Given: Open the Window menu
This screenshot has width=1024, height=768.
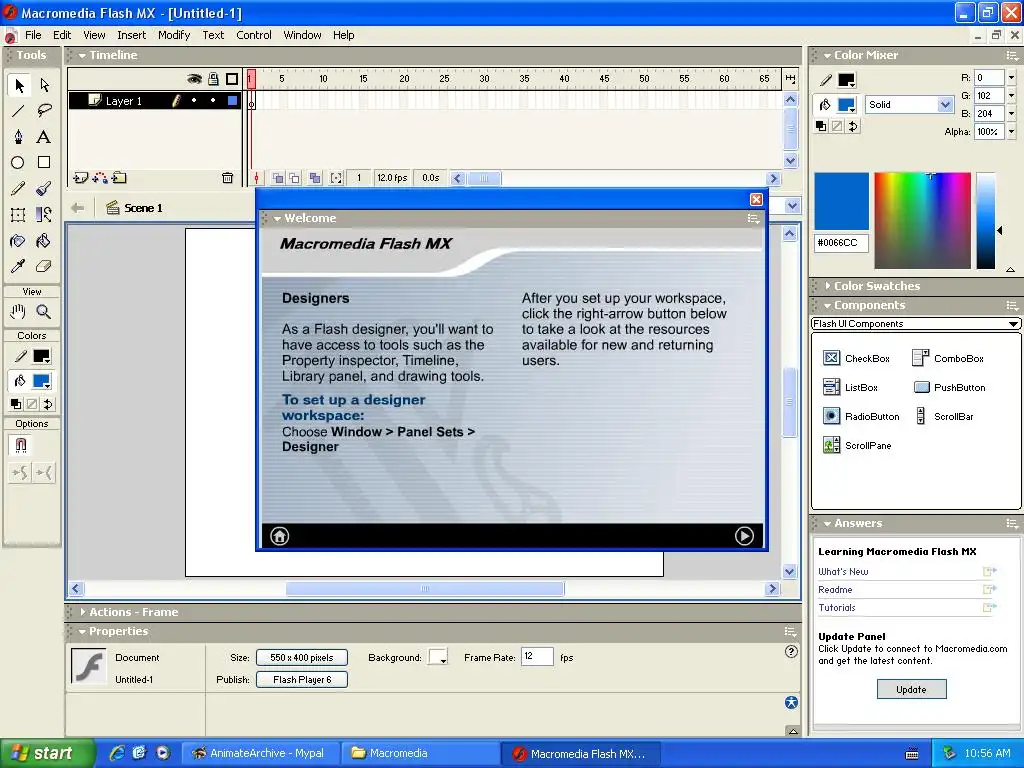Looking at the screenshot, I should click(x=302, y=35).
